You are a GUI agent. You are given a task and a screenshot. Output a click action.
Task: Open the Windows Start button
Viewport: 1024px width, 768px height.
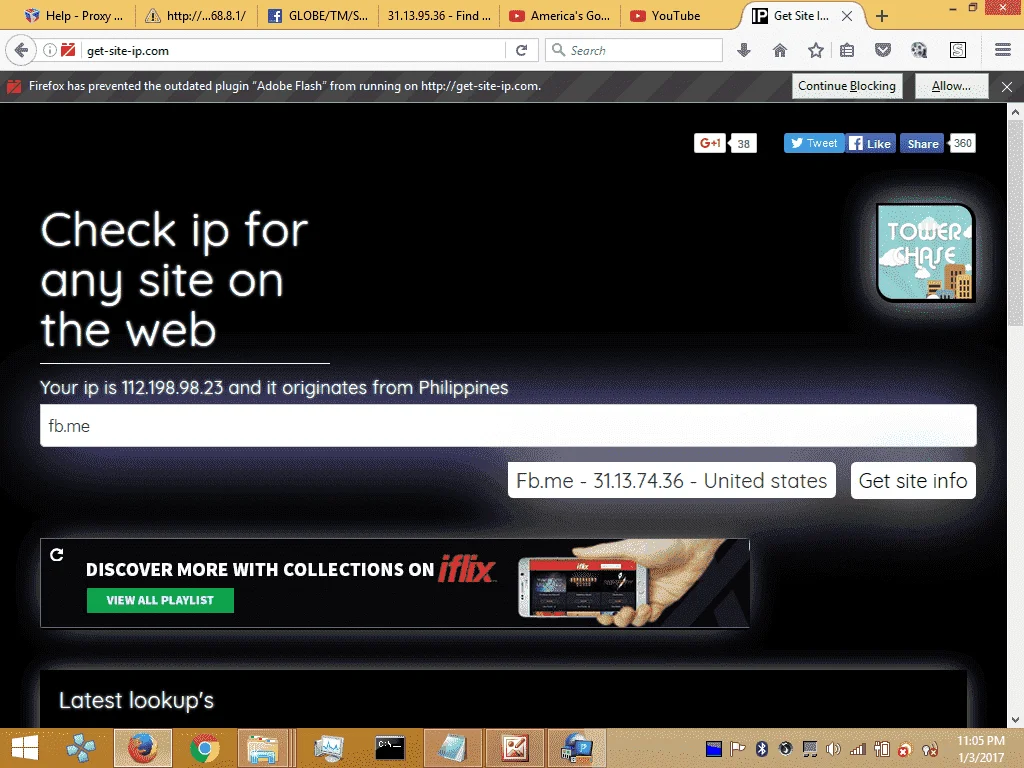25,748
